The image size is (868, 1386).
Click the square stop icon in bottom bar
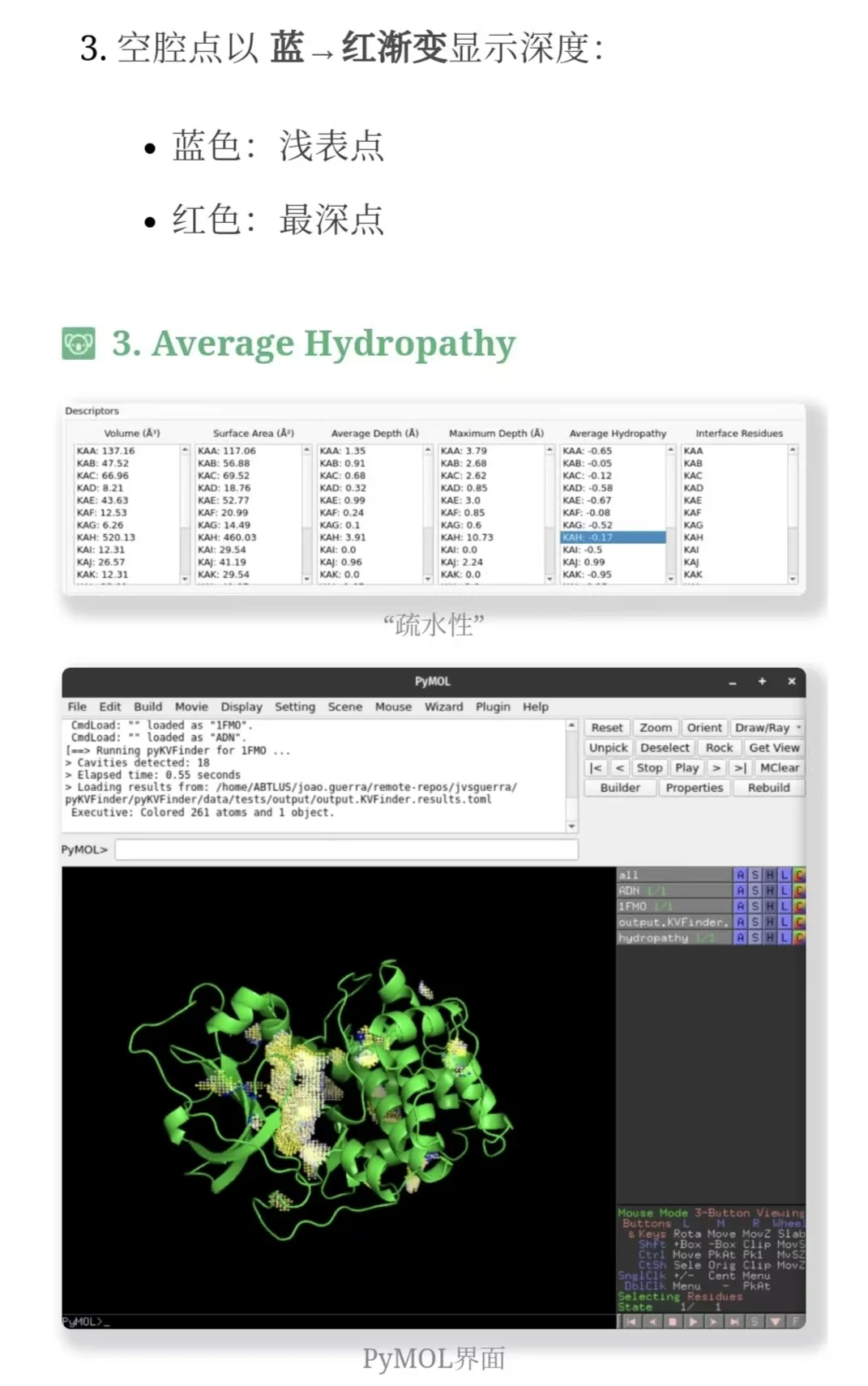[x=673, y=1322]
